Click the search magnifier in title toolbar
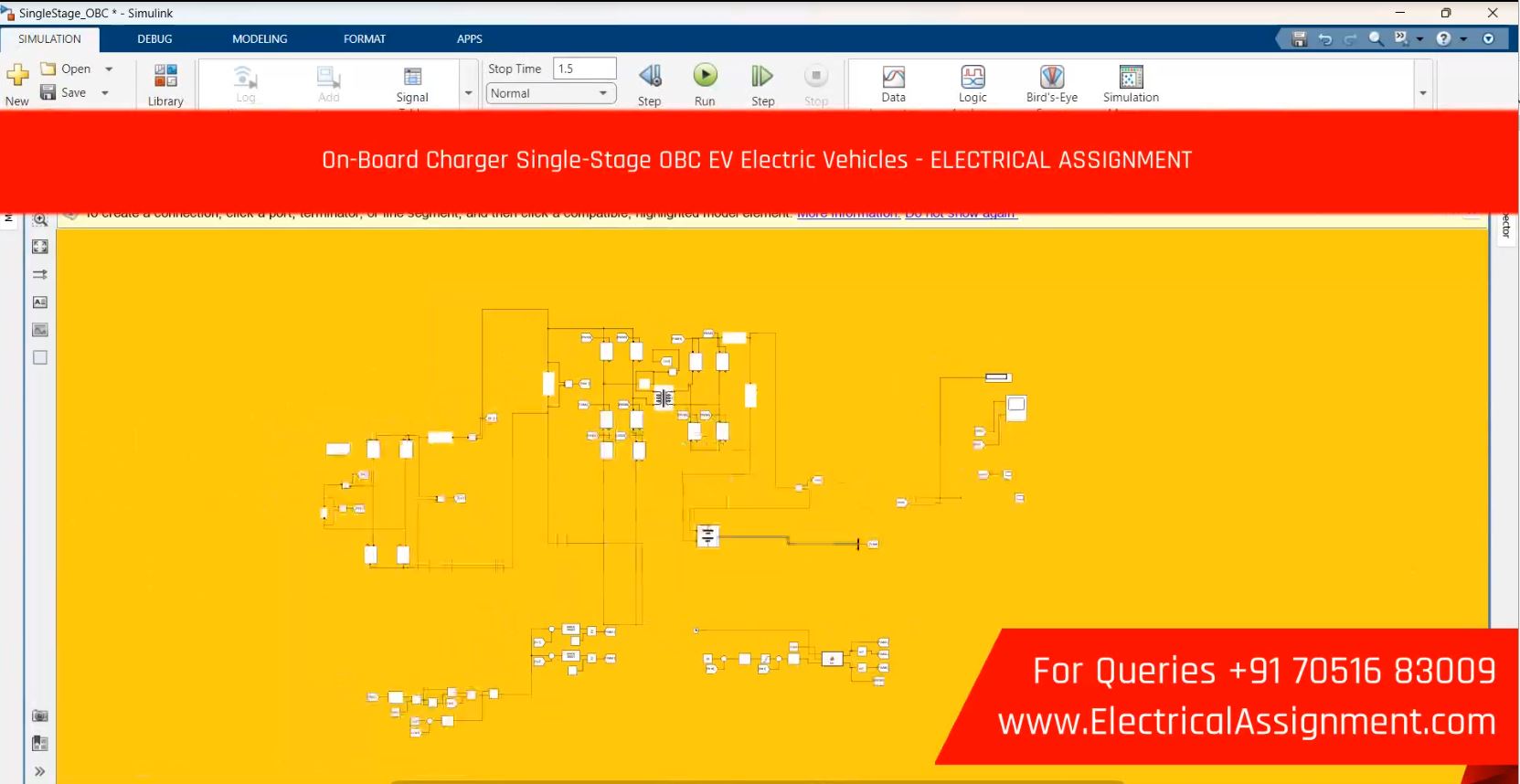Viewport: 1520px width, 784px height. click(x=1376, y=38)
